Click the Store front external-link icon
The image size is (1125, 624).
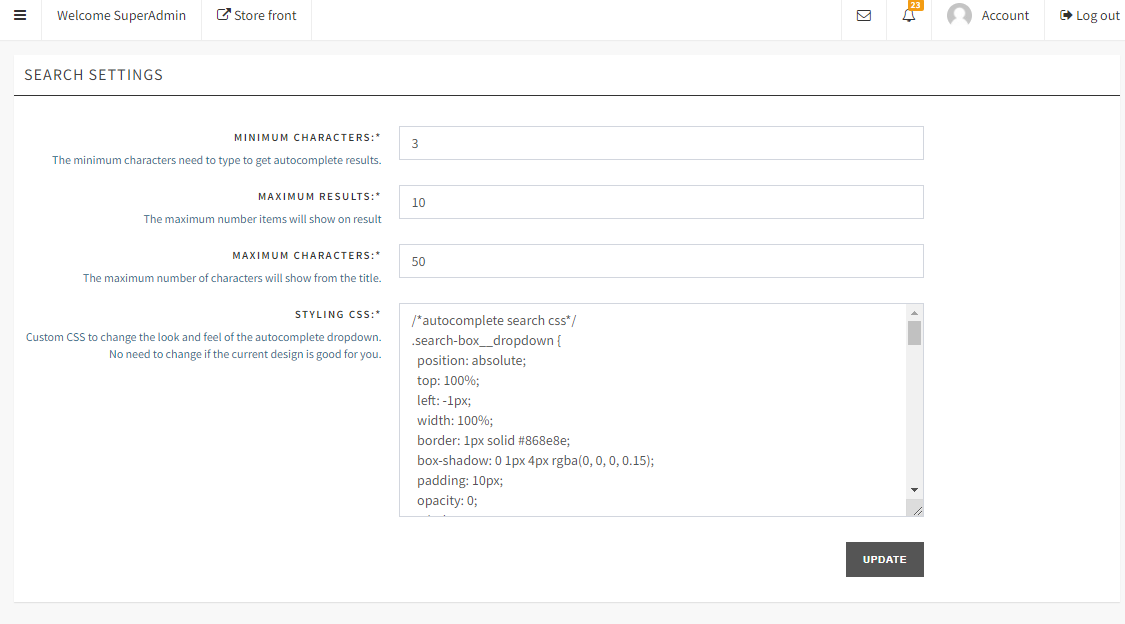[224, 15]
